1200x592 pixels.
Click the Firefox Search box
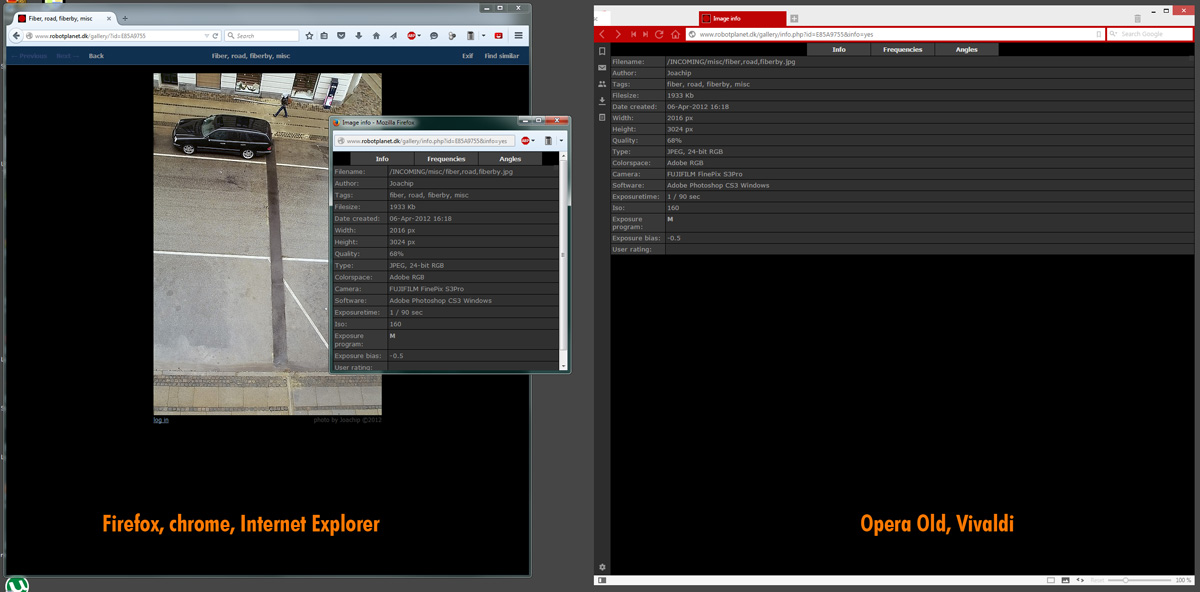pos(262,36)
